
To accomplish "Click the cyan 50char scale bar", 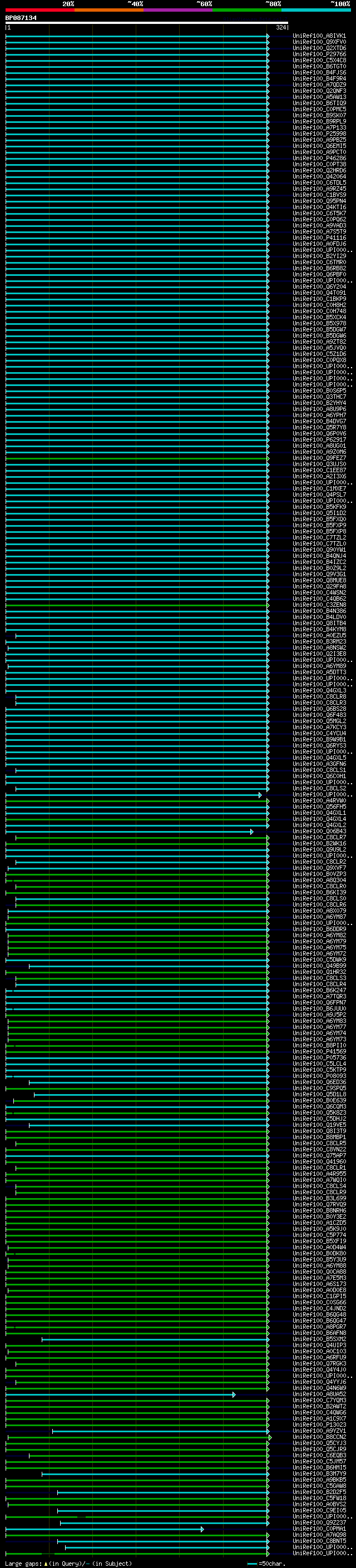I will pos(252,1564).
